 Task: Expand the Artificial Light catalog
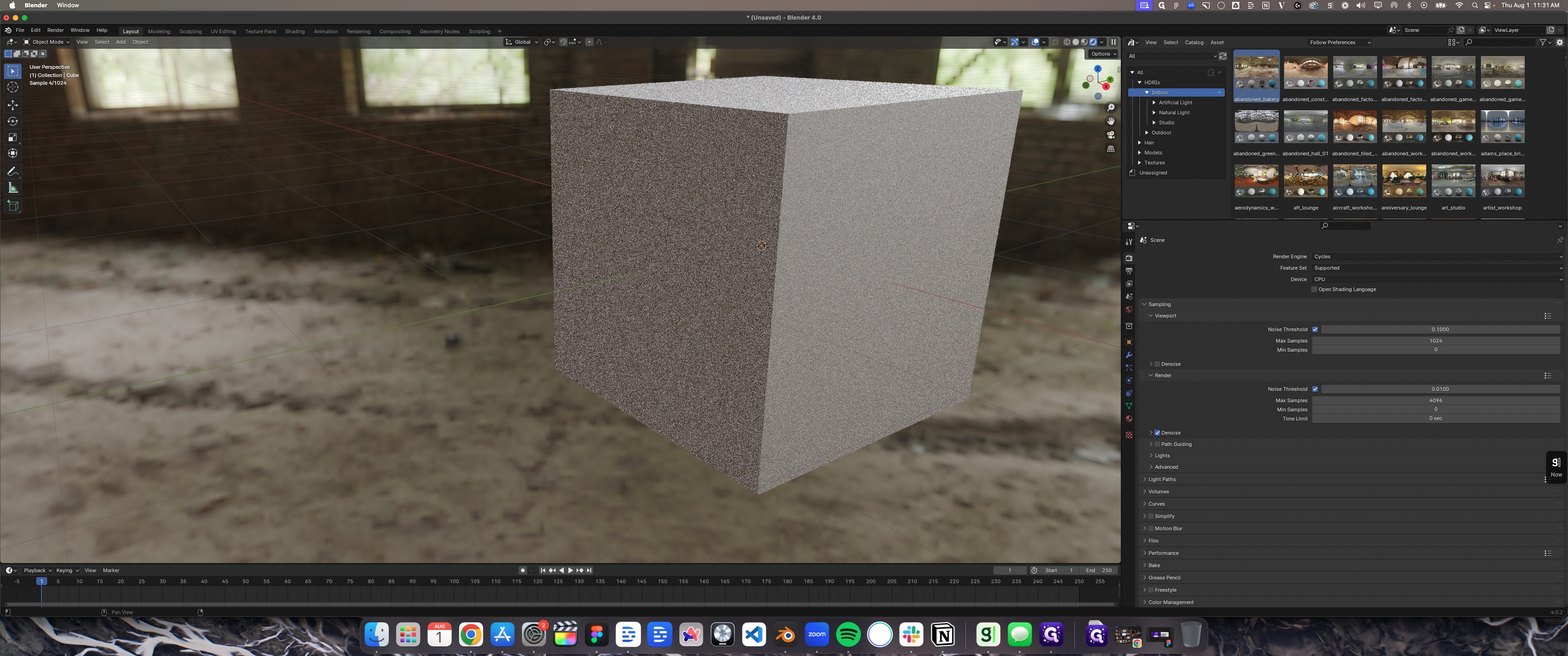tap(1175, 103)
